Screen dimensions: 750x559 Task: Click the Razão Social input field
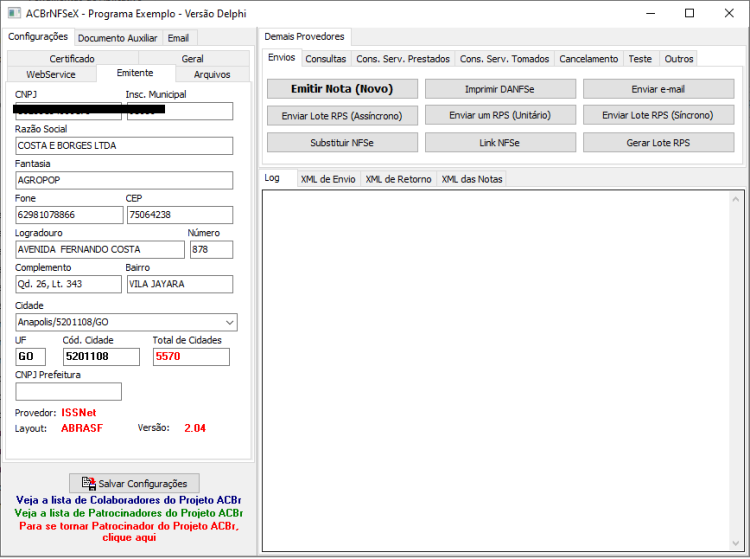(124, 146)
